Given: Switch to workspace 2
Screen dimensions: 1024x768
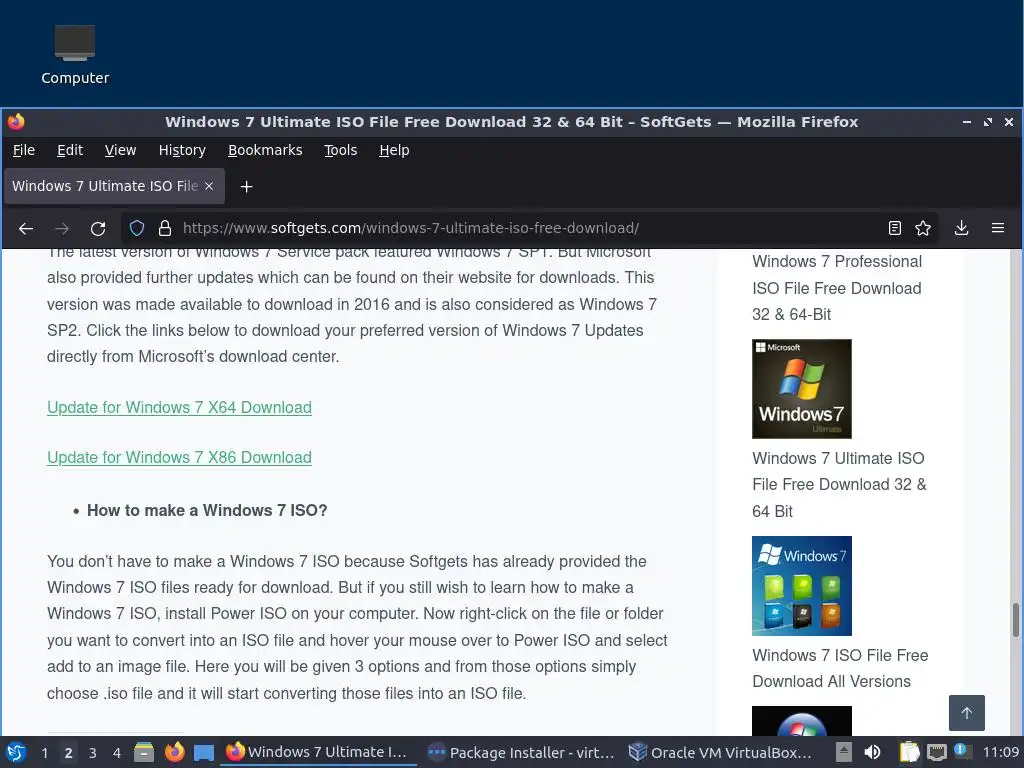Looking at the screenshot, I should [68, 753].
